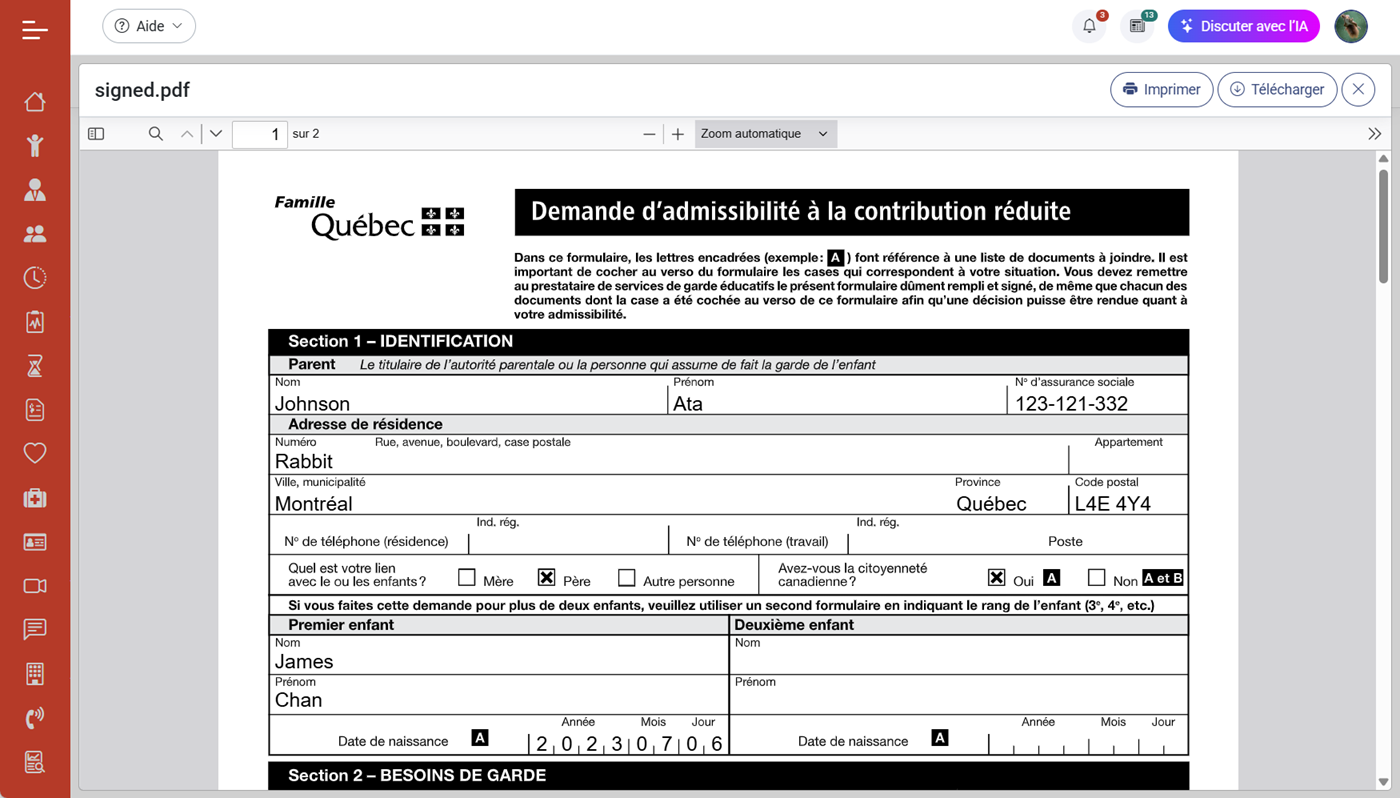Click the Imprimer button
This screenshot has width=1400, height=798.
1162,89
